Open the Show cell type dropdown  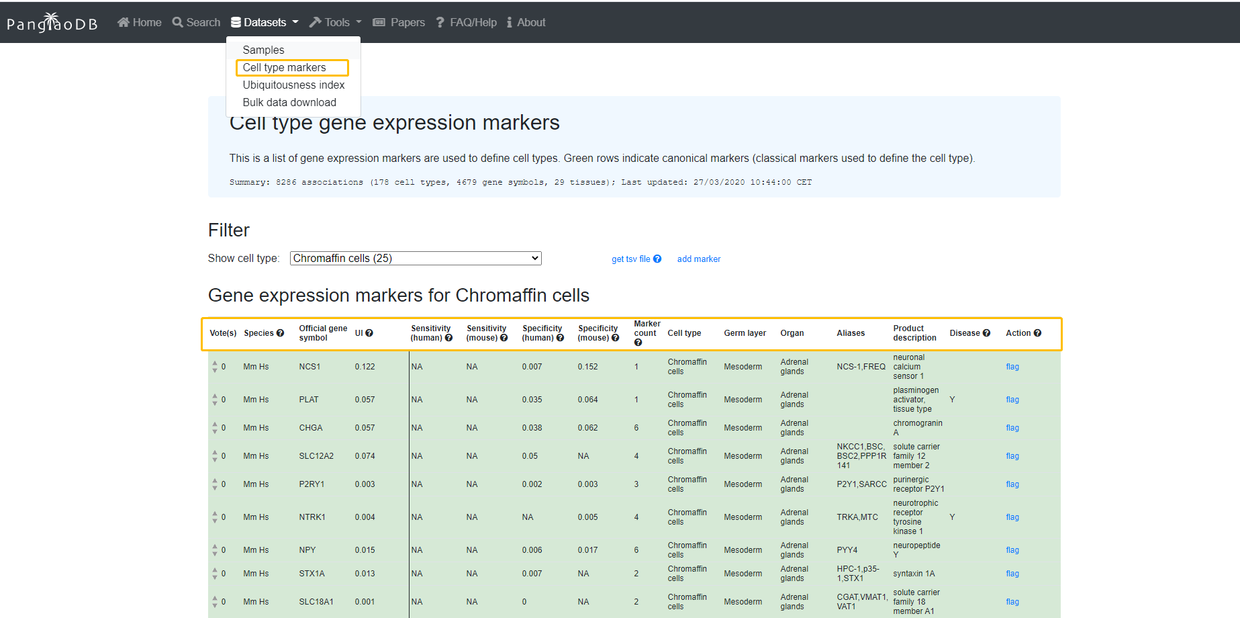(x=415, y=258)
